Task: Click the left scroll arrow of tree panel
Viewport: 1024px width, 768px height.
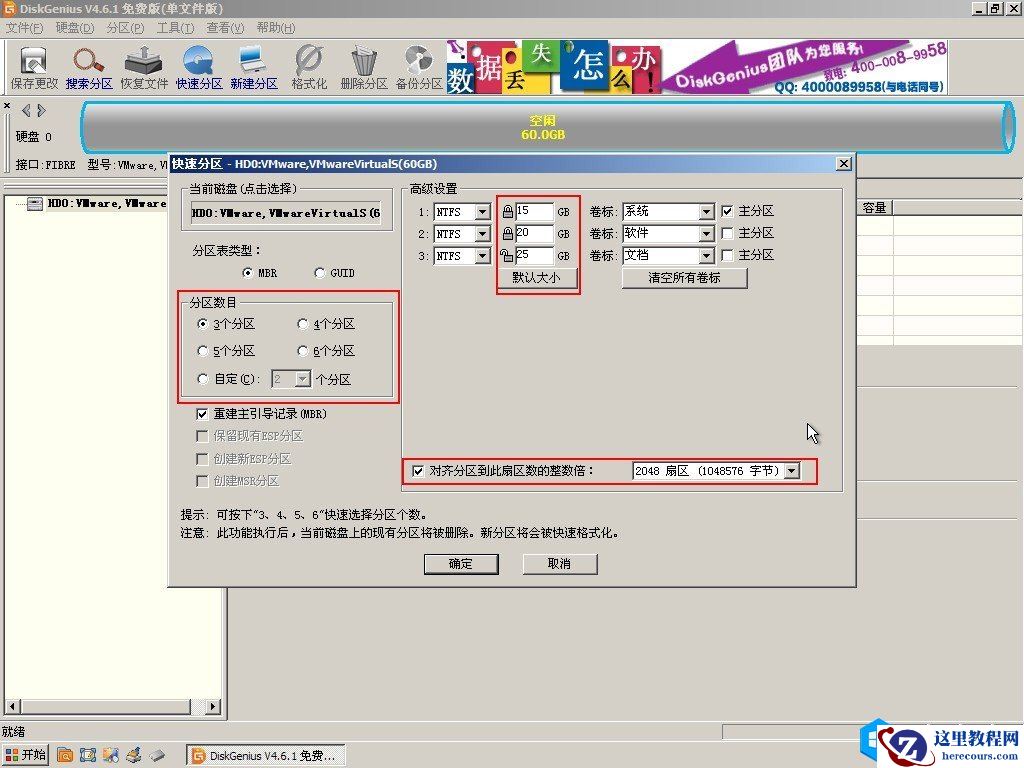Action: [12, 706]
